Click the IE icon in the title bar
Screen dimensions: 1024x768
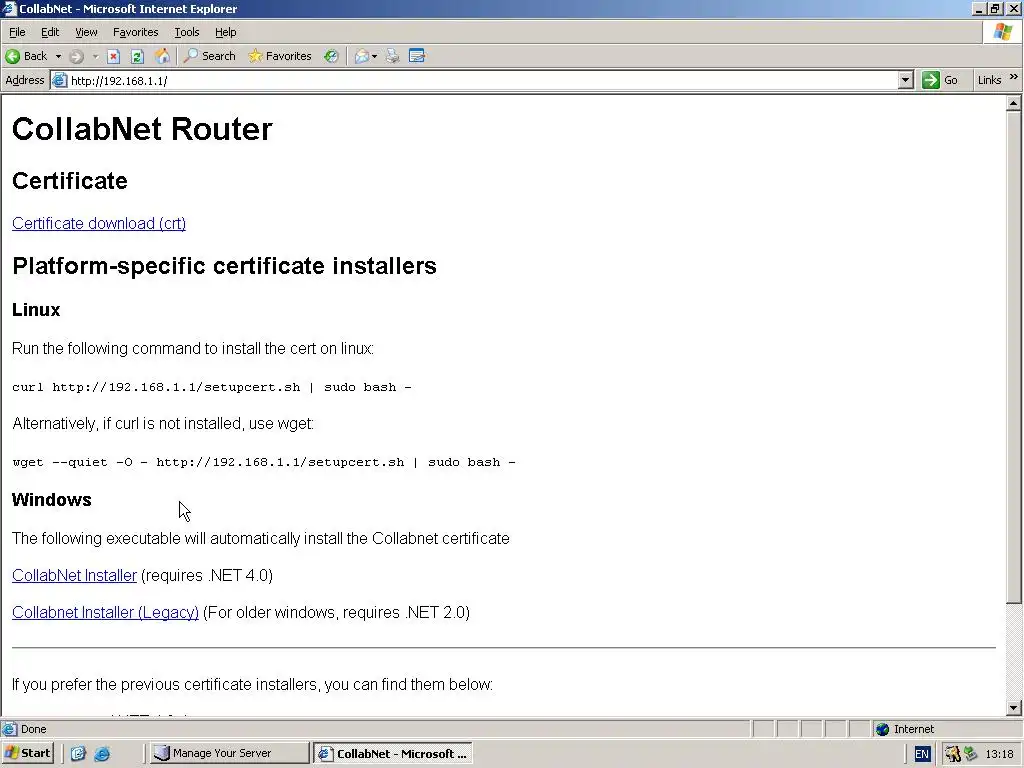[x=9, y=8]
